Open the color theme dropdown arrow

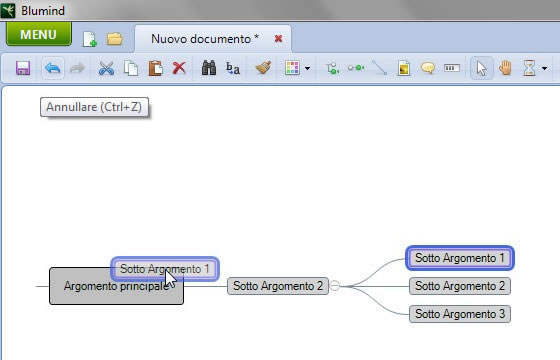click(x=308, y=68)
